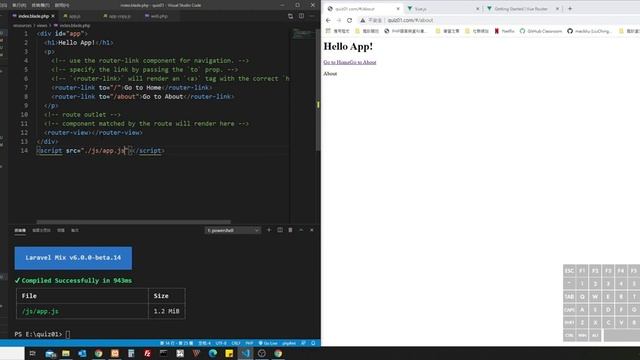Click the Go to About link
The image size is (640, 360).
363,62
